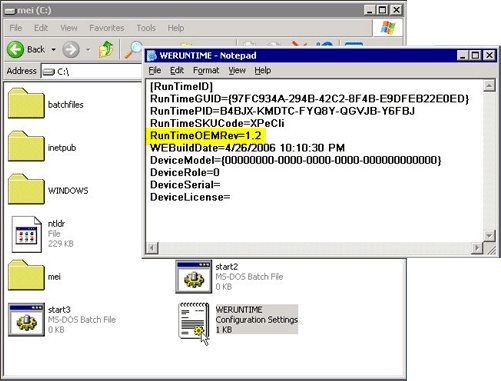
Task: Click the Notepad title bar icon
Action: click(152, 55)
